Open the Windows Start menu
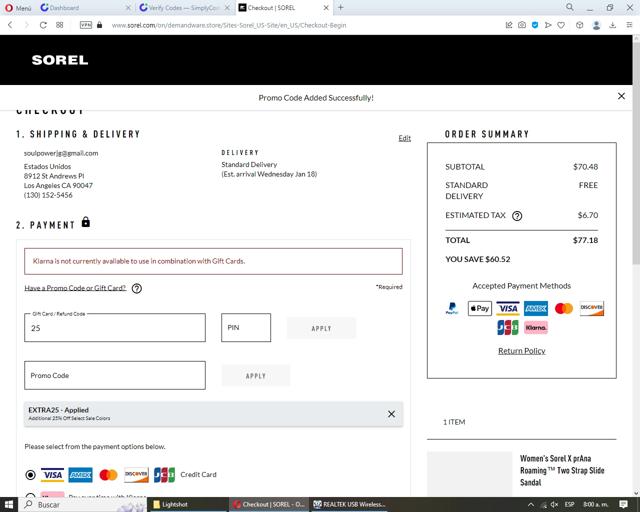Viewport: 640px width, 512px height. 9,505
